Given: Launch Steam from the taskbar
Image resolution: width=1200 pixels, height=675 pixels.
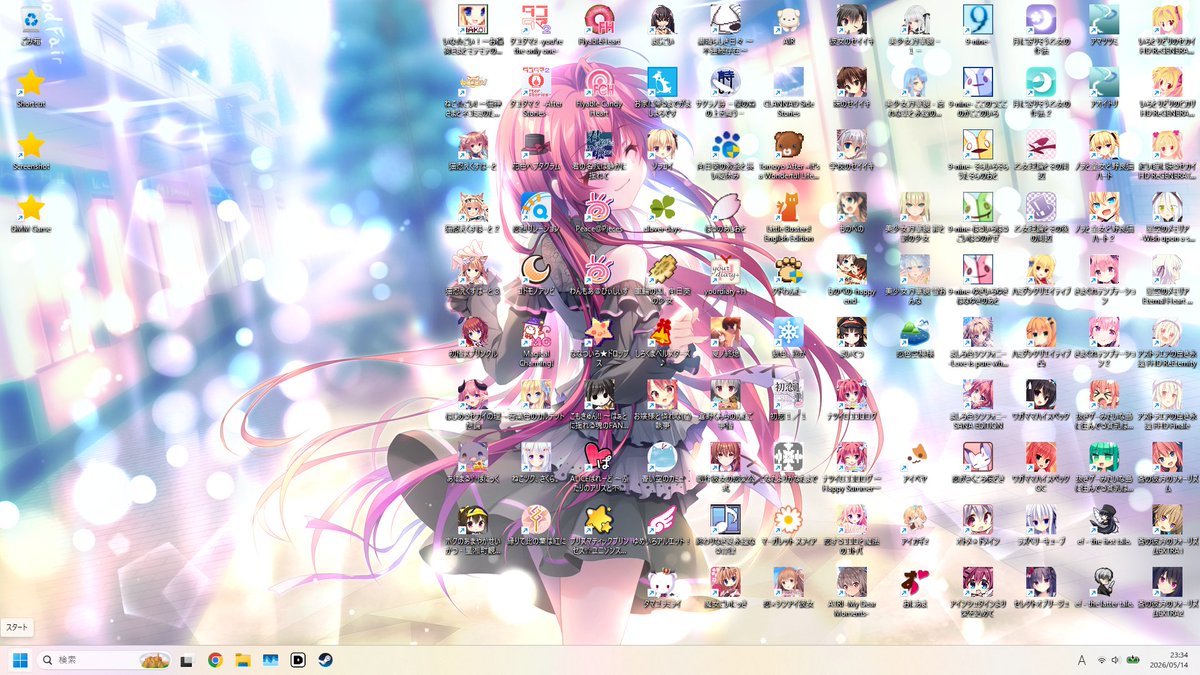Looking at the screenshot, I should tap(326, 660).
